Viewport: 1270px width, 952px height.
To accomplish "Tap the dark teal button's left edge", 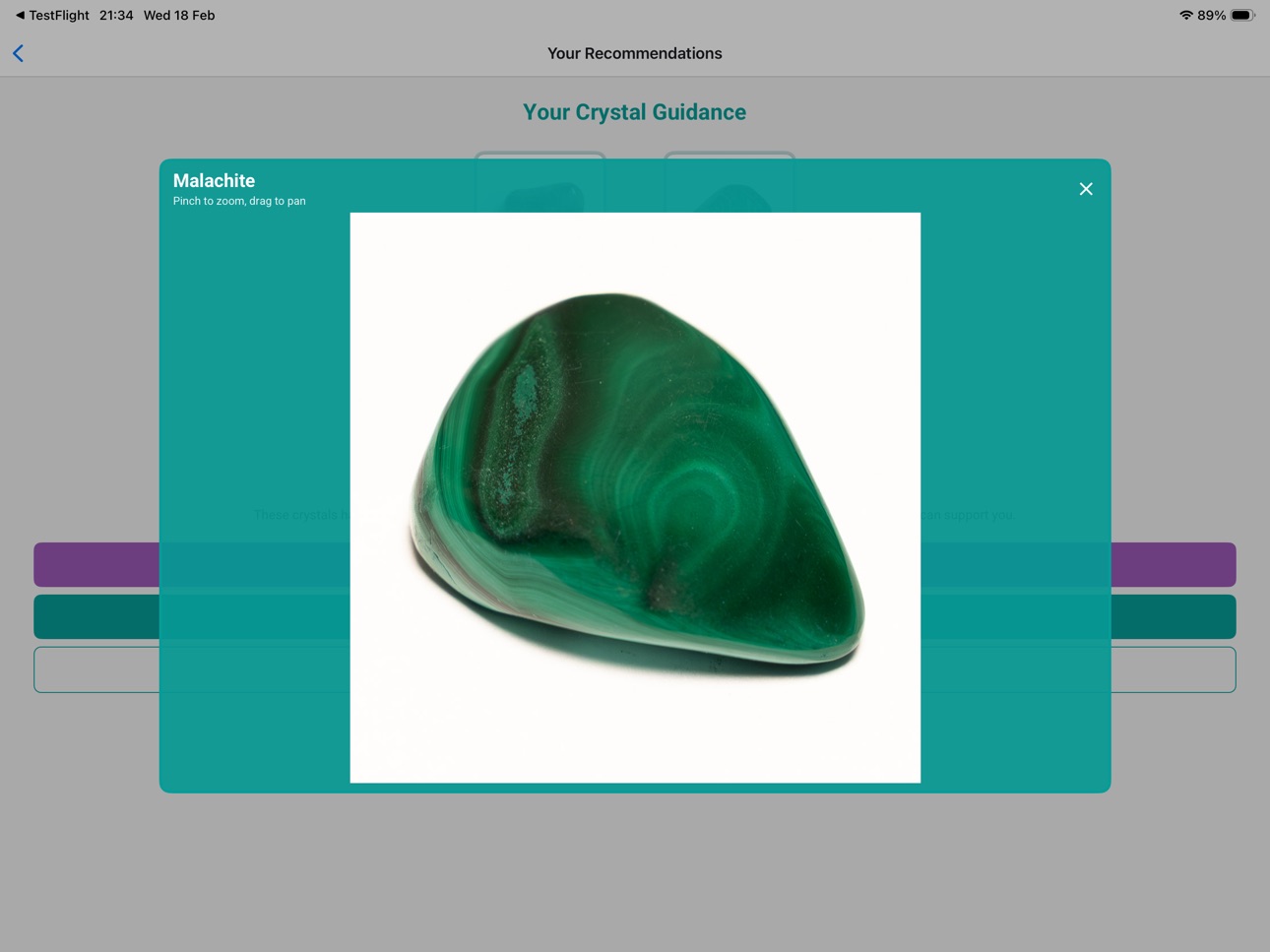I will (x=96, y=617).
